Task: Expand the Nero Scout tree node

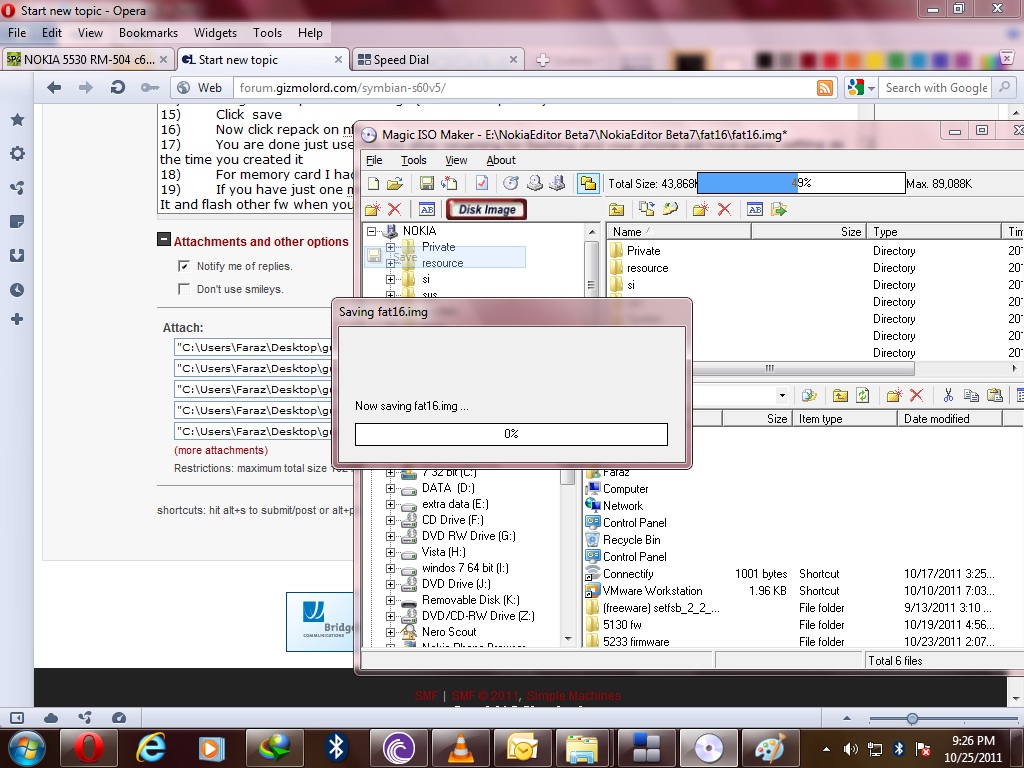Action: 391,632
